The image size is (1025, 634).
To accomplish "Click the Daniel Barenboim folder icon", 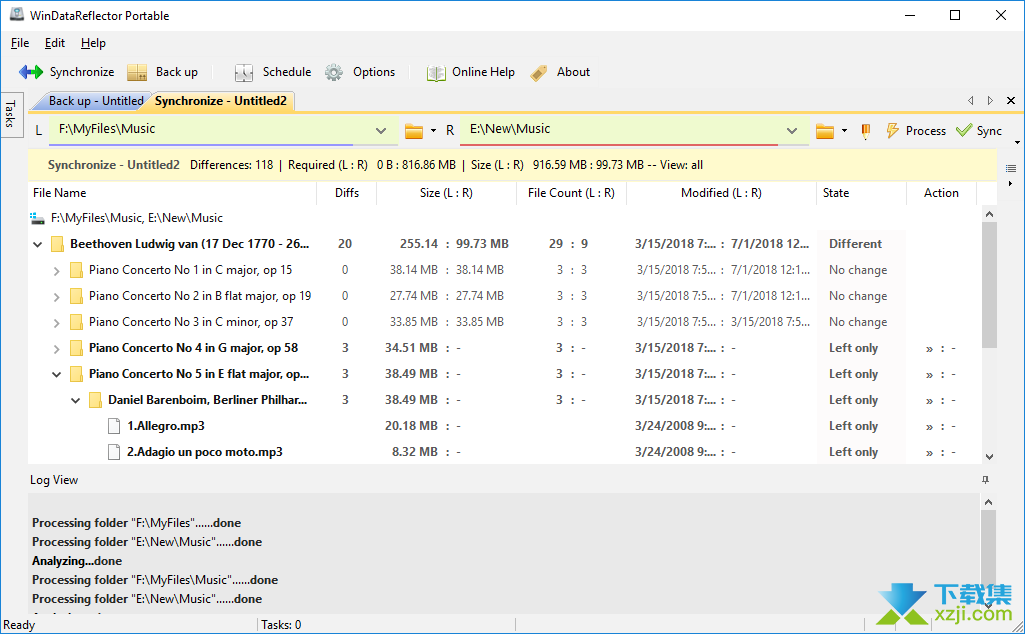I will click(x=95, y=400).
